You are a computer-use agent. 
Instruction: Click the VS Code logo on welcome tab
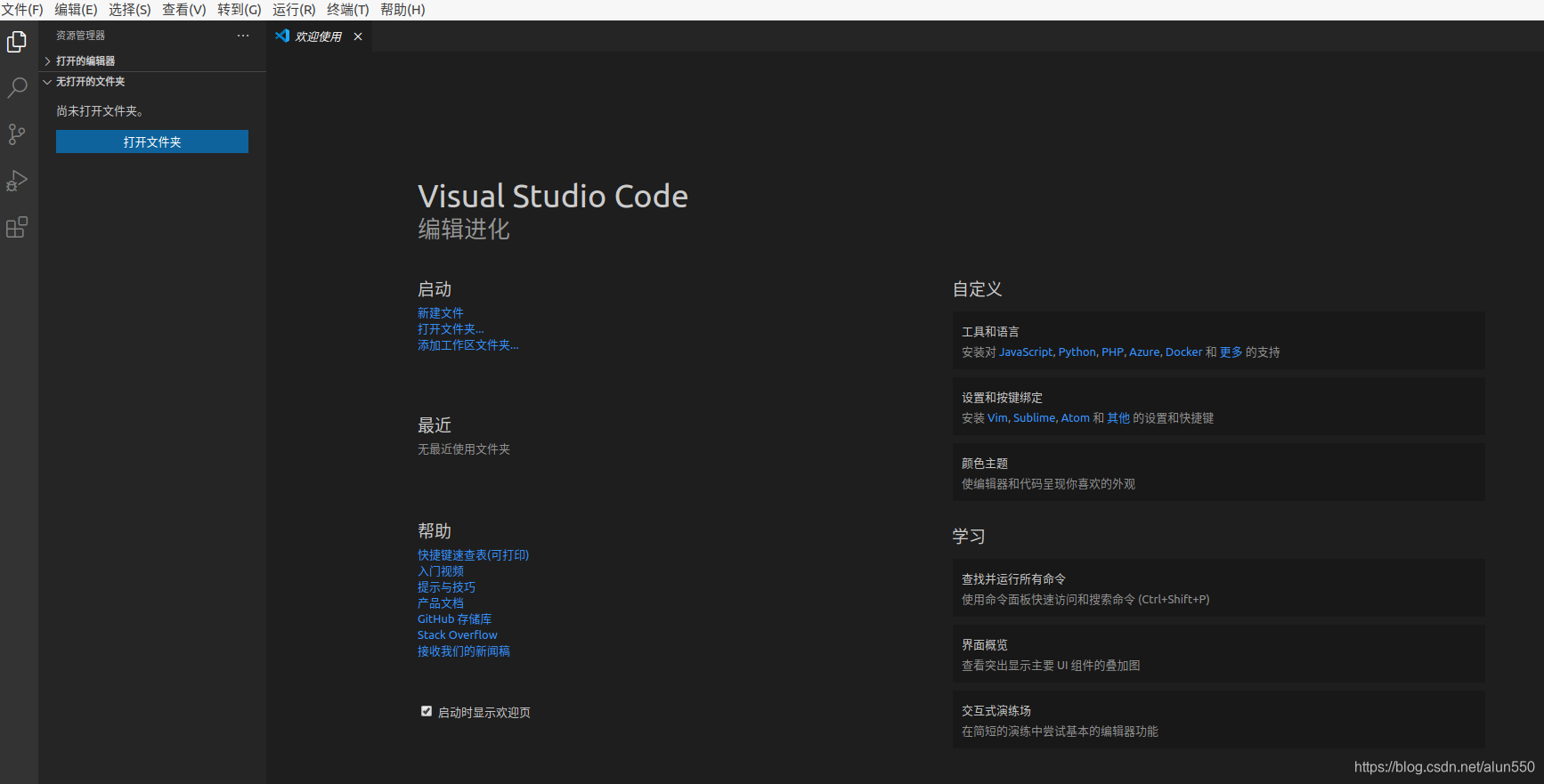[282, 36]
